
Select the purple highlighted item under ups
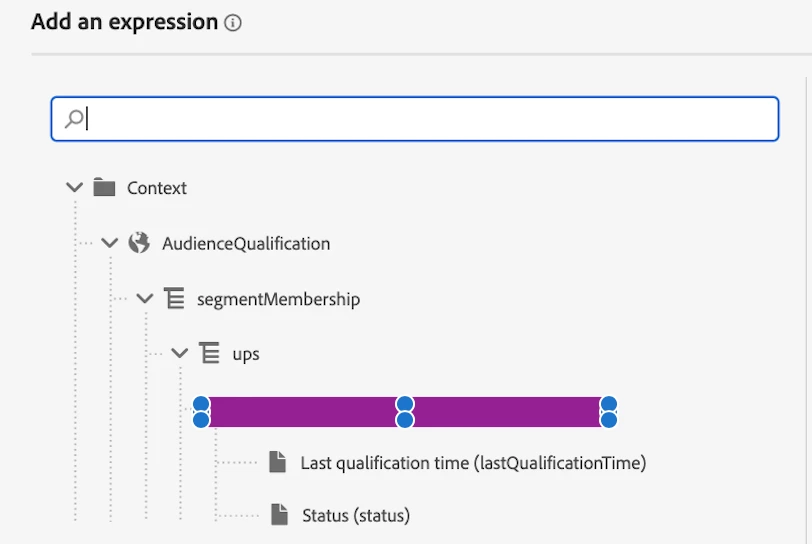[404, 411]
